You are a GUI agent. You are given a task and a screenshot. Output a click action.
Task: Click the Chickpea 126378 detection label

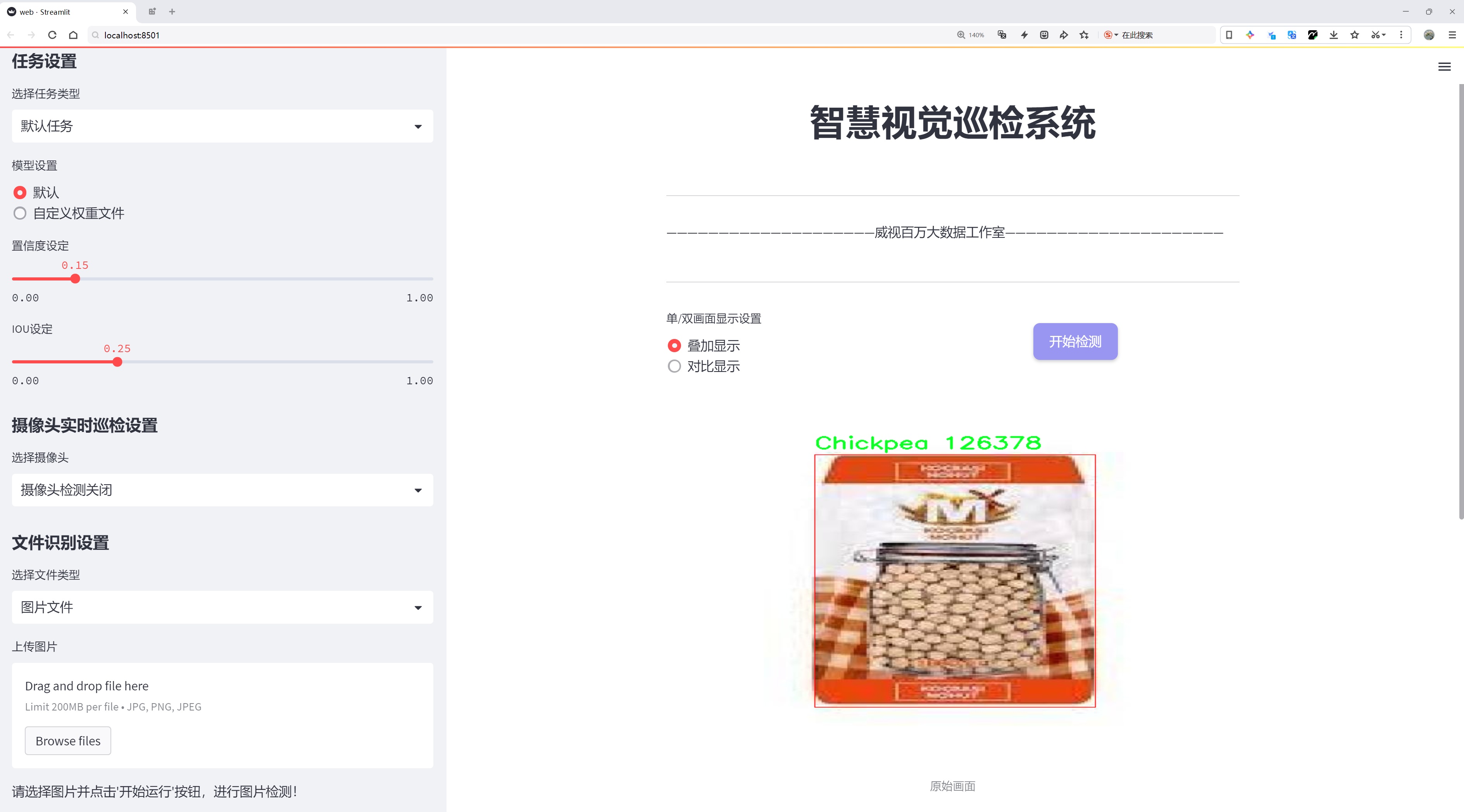(928, 443)
